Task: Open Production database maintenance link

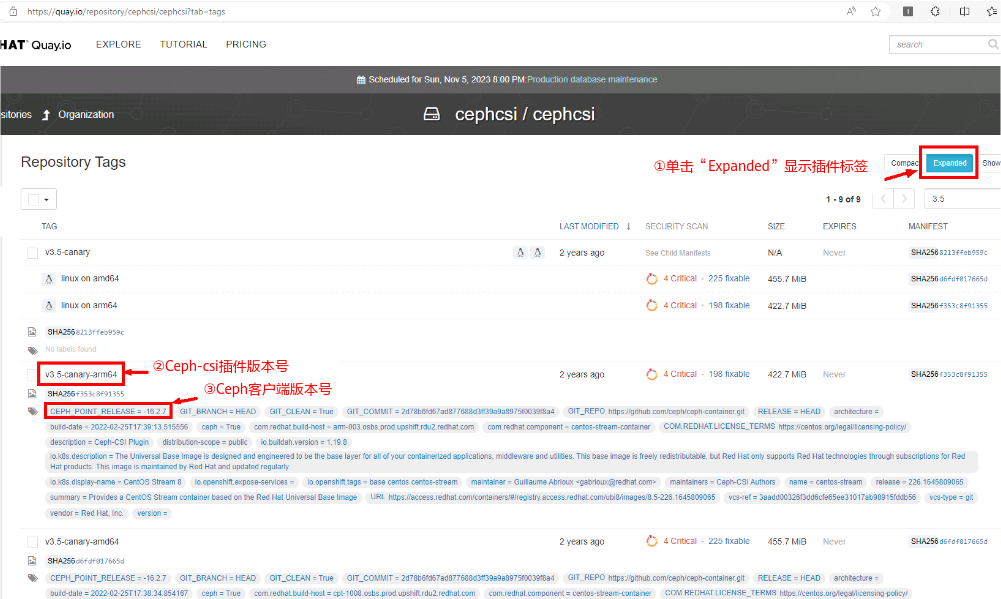Action: click(x=592, y=80)
